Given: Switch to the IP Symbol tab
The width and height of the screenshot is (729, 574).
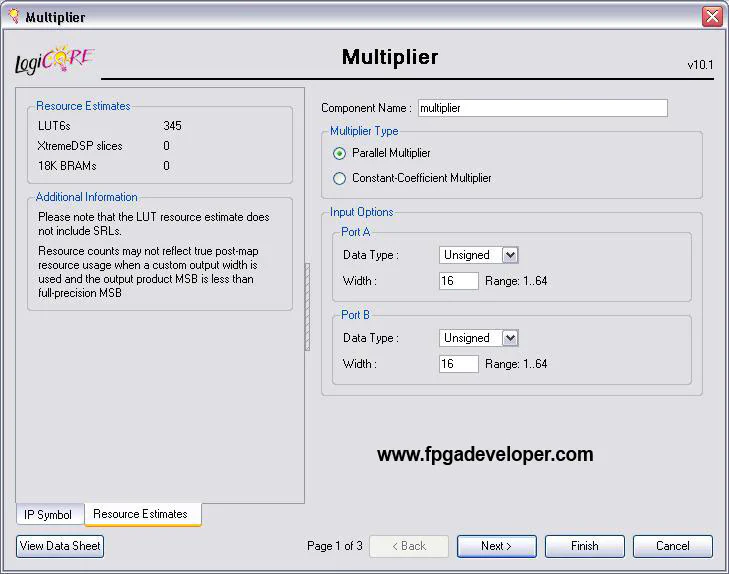Looking at the screenshot, I should [x=48, y=515].
